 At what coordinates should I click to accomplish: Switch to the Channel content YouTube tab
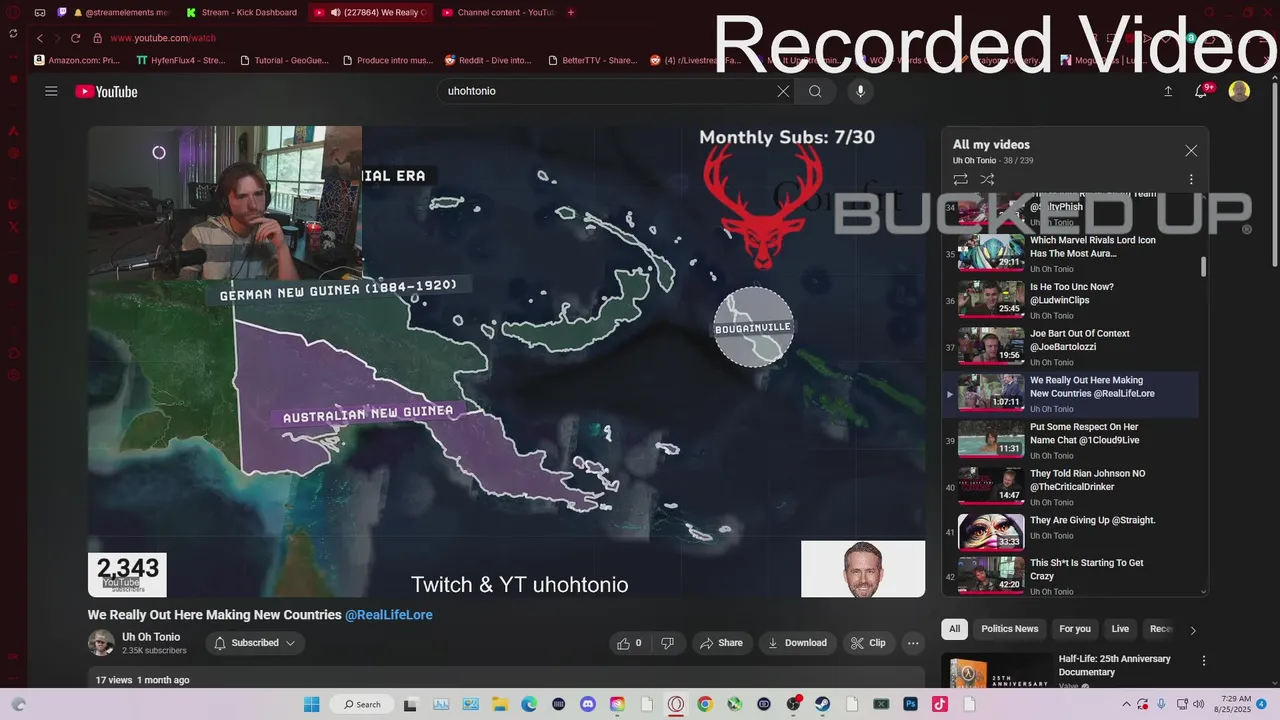point(498,12)
